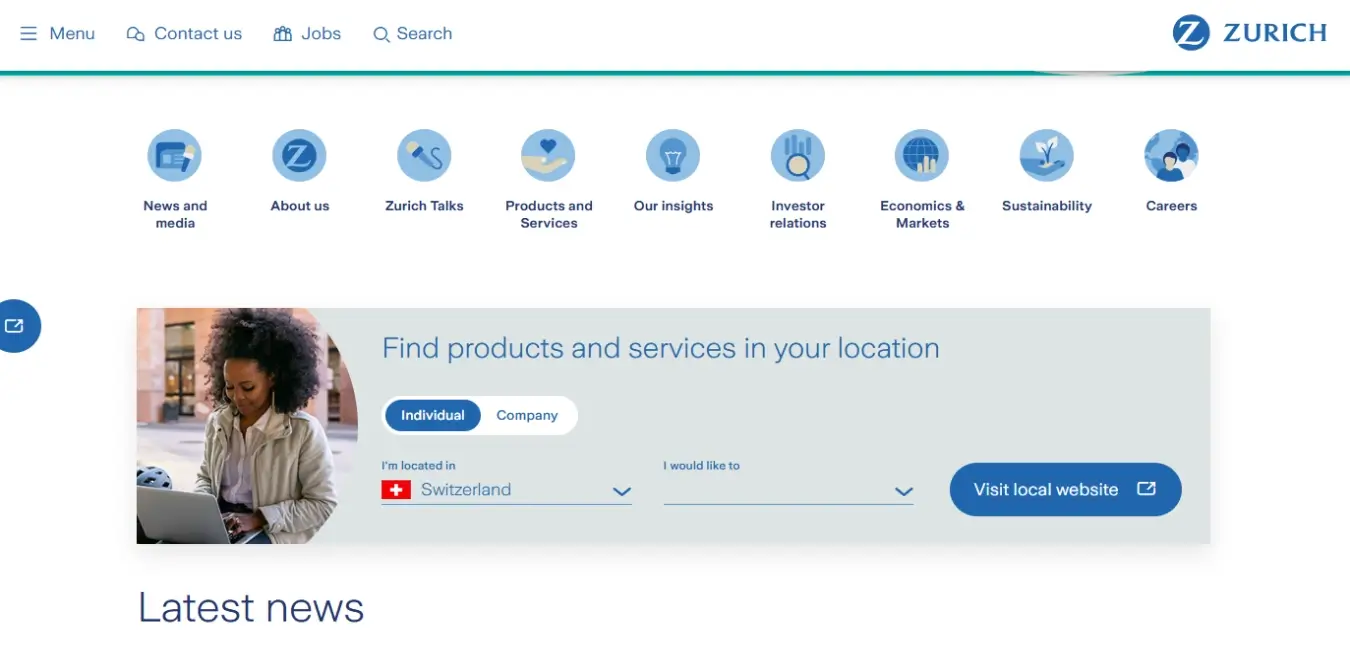Click the Menu text label
Screen dimensions: 1350x654
coord(72,34)
